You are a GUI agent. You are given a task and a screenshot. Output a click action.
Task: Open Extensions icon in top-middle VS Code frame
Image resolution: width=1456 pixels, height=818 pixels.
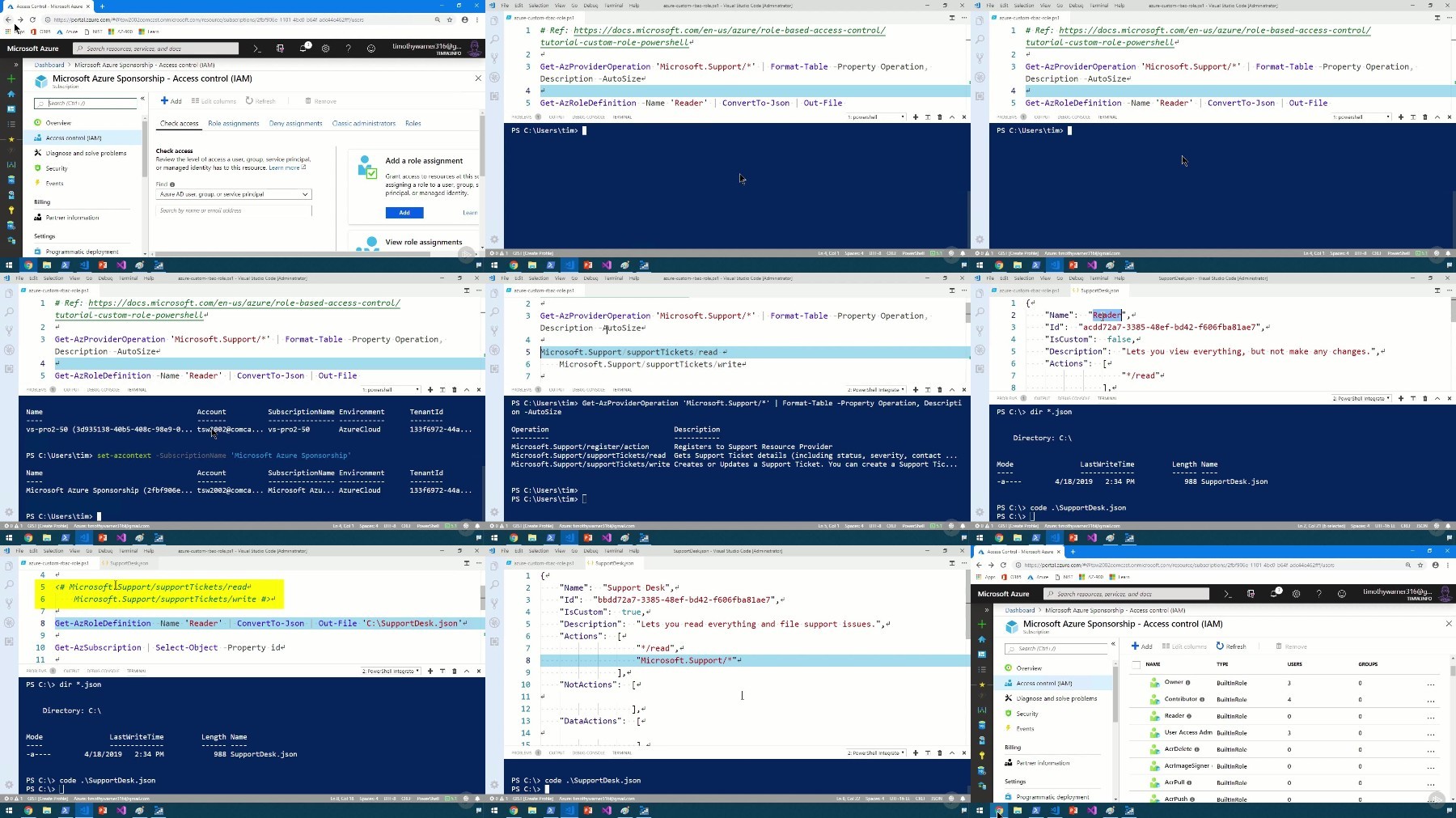pos(494,96)
